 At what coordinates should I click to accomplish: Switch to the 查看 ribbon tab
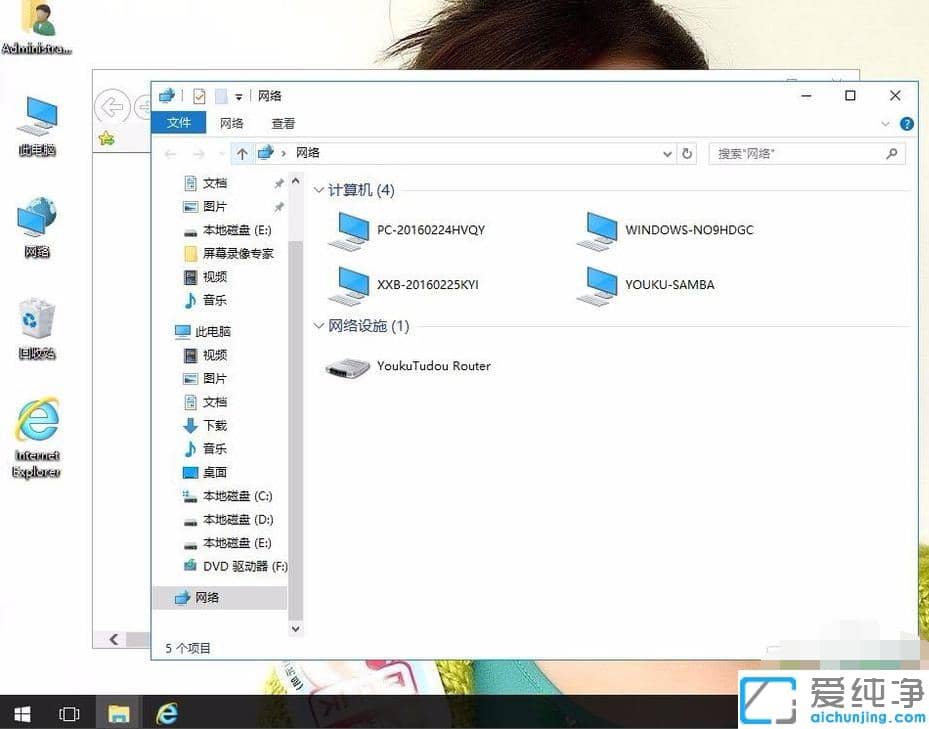click(283, 123)
